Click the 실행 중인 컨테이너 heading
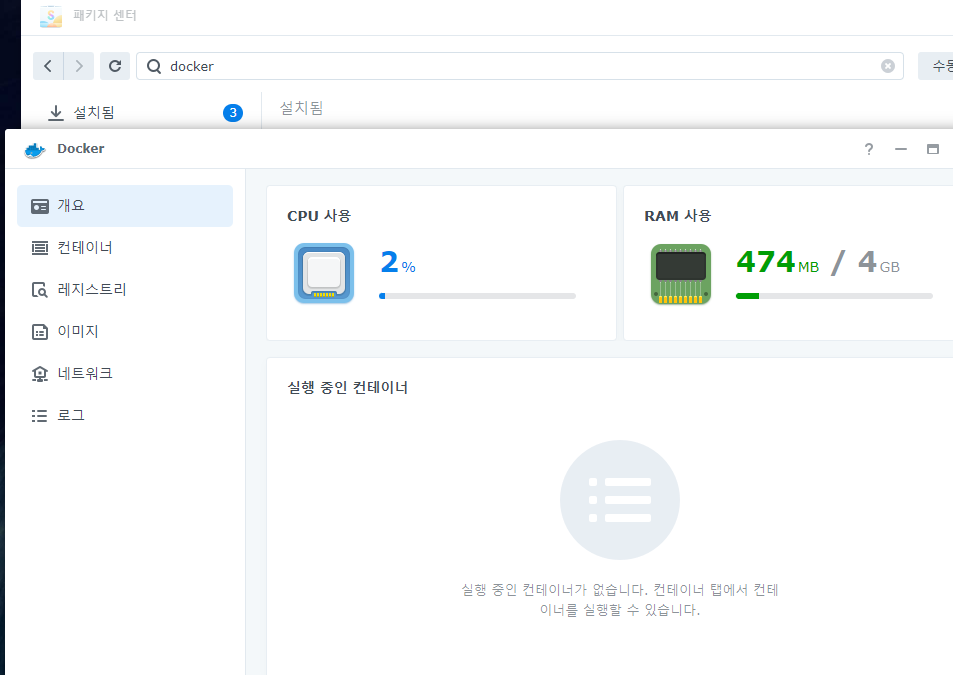 pyautogui.click(x=348, y=388)
